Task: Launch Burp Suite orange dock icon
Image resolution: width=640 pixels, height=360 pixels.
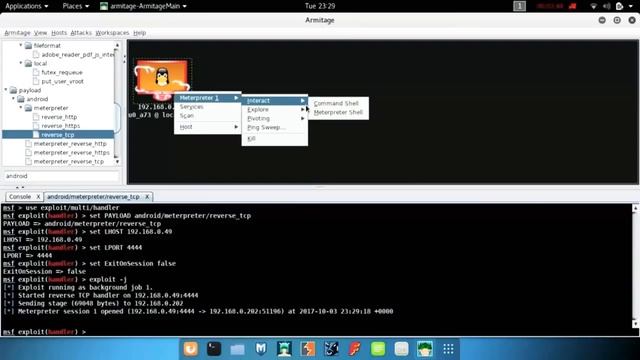Action: pyautogui.click(x=308, y=349)
